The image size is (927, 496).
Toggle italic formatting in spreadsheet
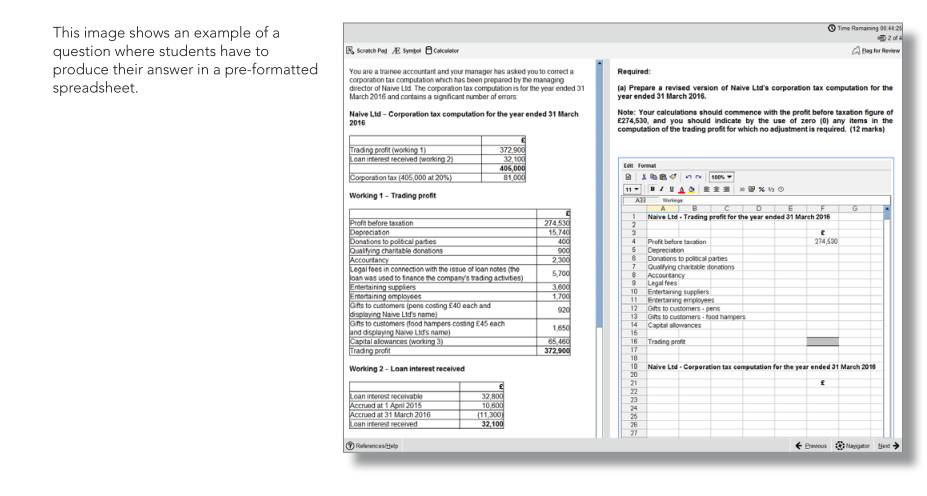659,187
